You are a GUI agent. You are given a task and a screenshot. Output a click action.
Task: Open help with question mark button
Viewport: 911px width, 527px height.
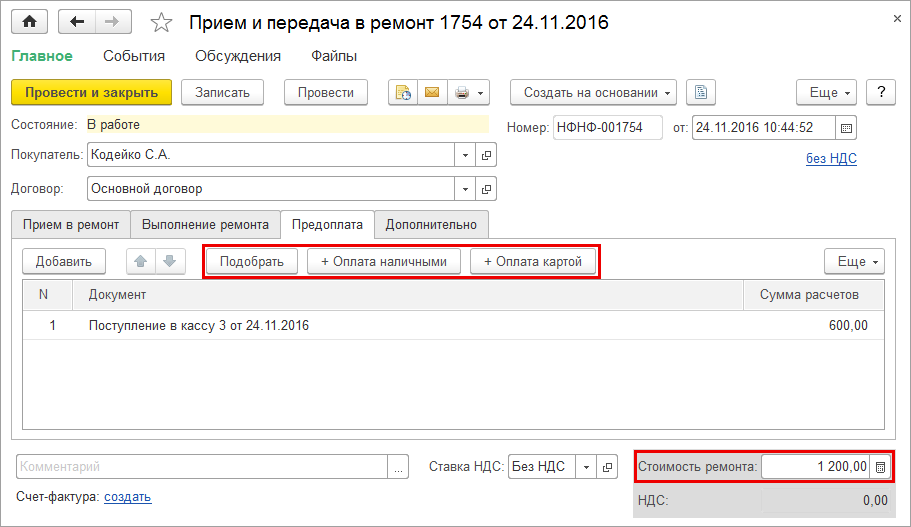[881, 92]
